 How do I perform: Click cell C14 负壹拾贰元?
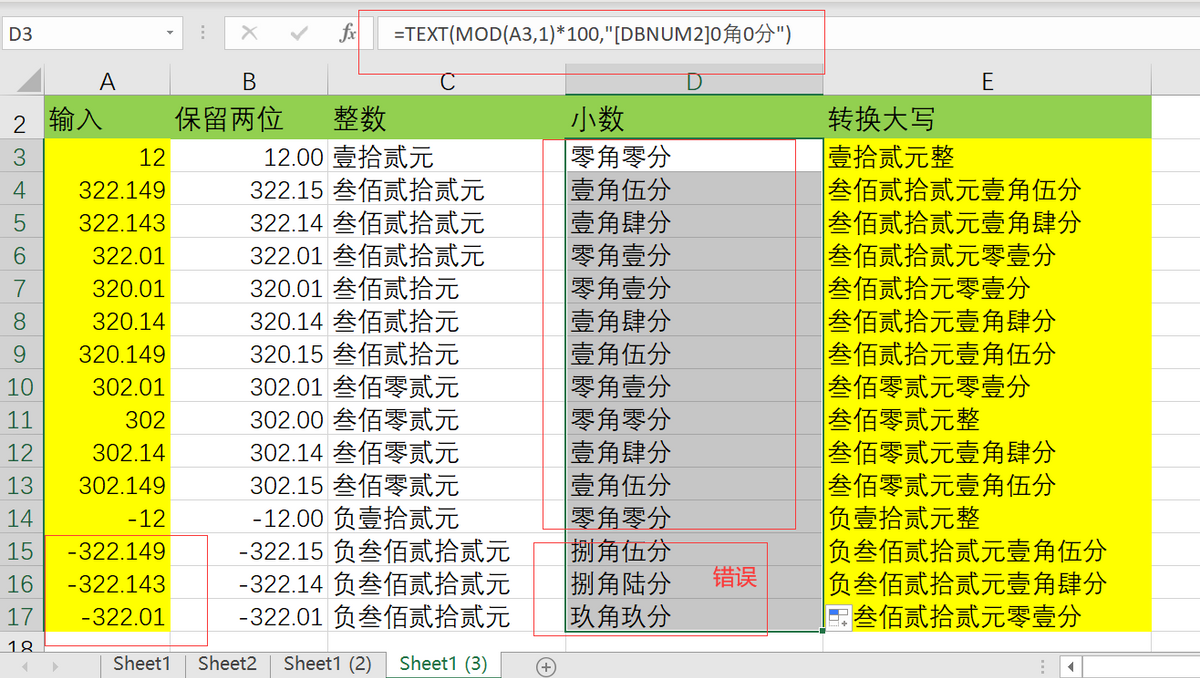tap(447, 518)
